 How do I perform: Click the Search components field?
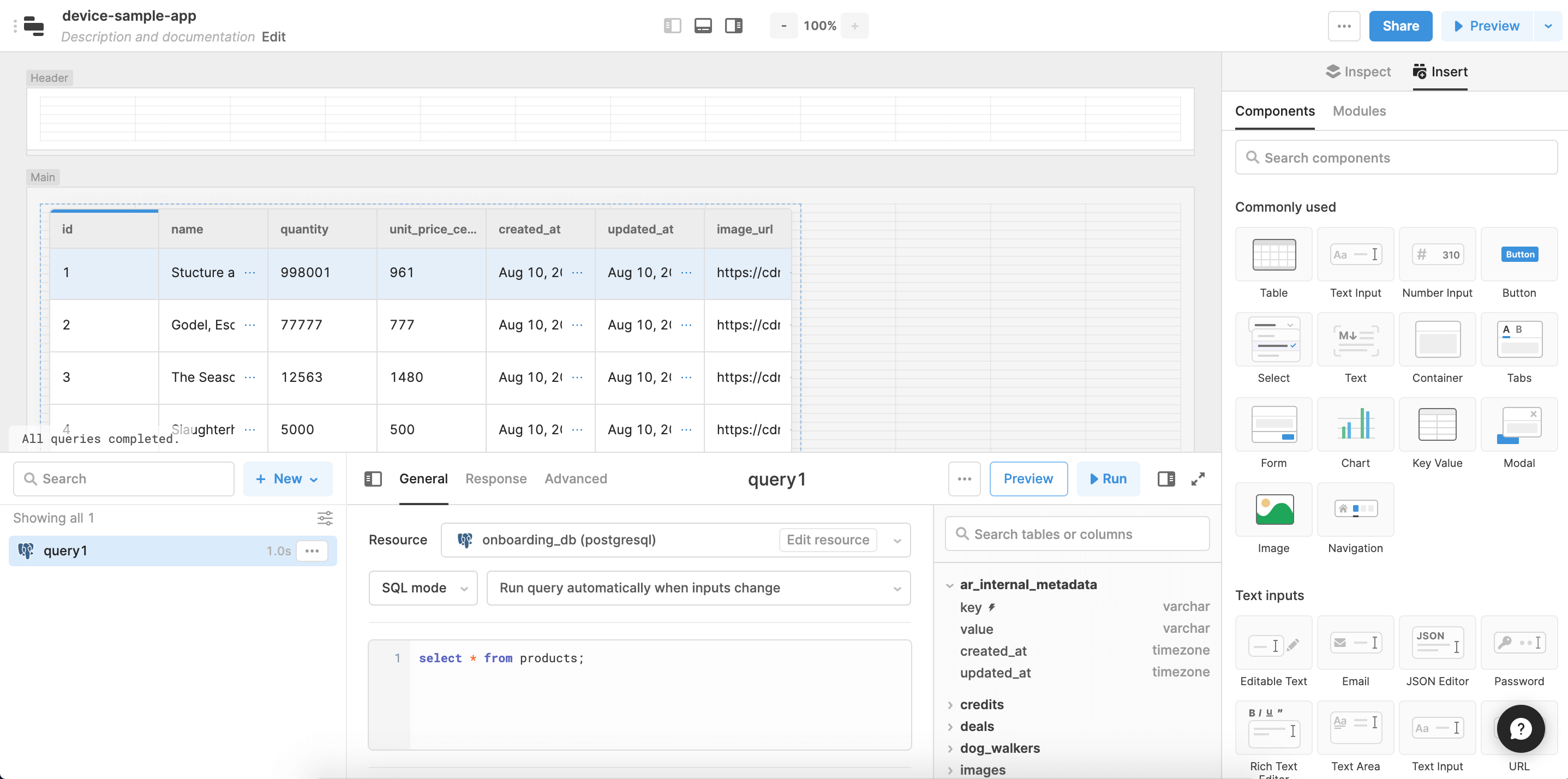(x=1396, y=158)
